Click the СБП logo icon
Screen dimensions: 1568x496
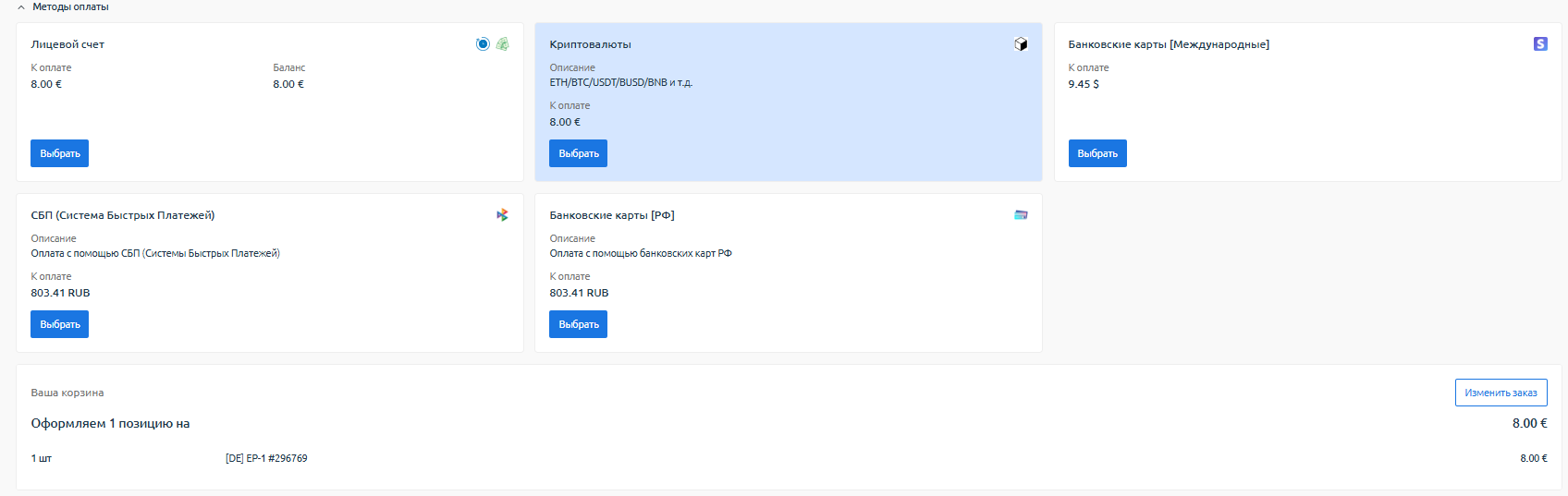point(502,215)
